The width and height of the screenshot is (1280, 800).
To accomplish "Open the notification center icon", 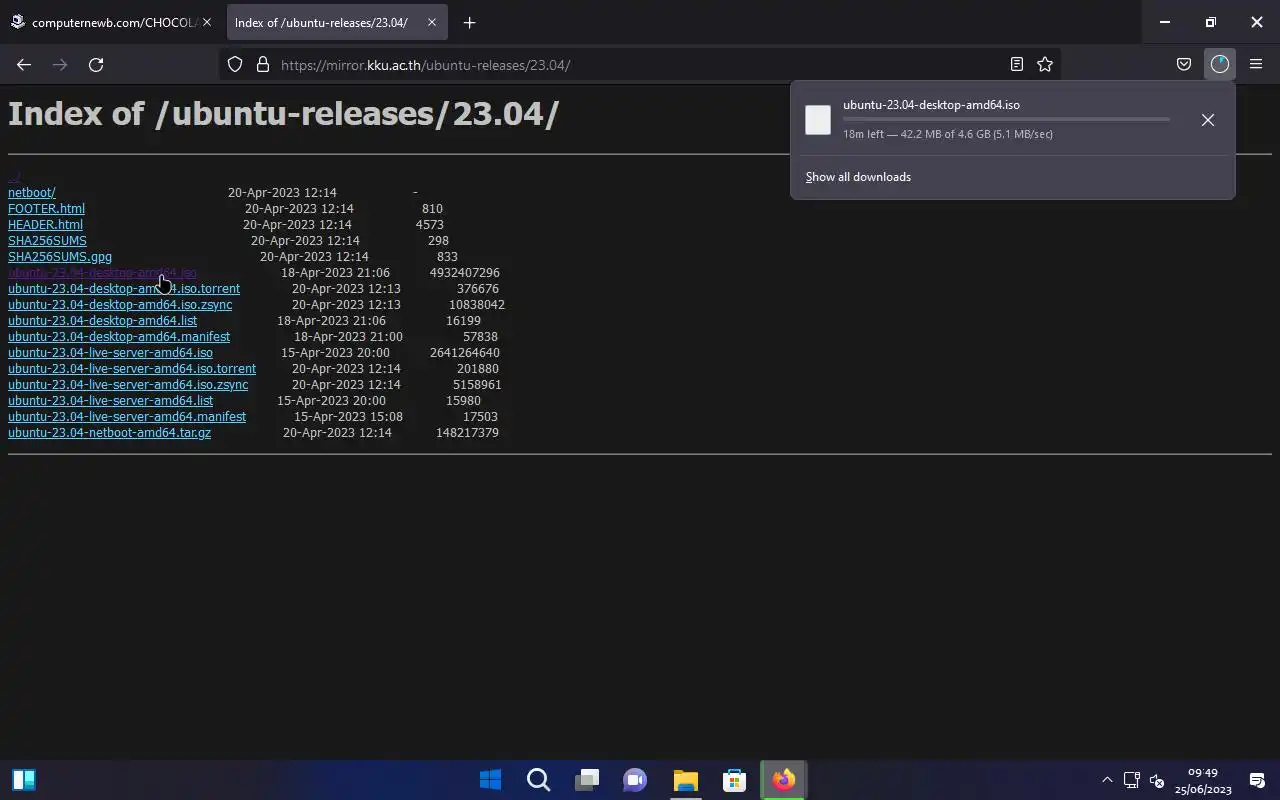I will coord(1257,780).
